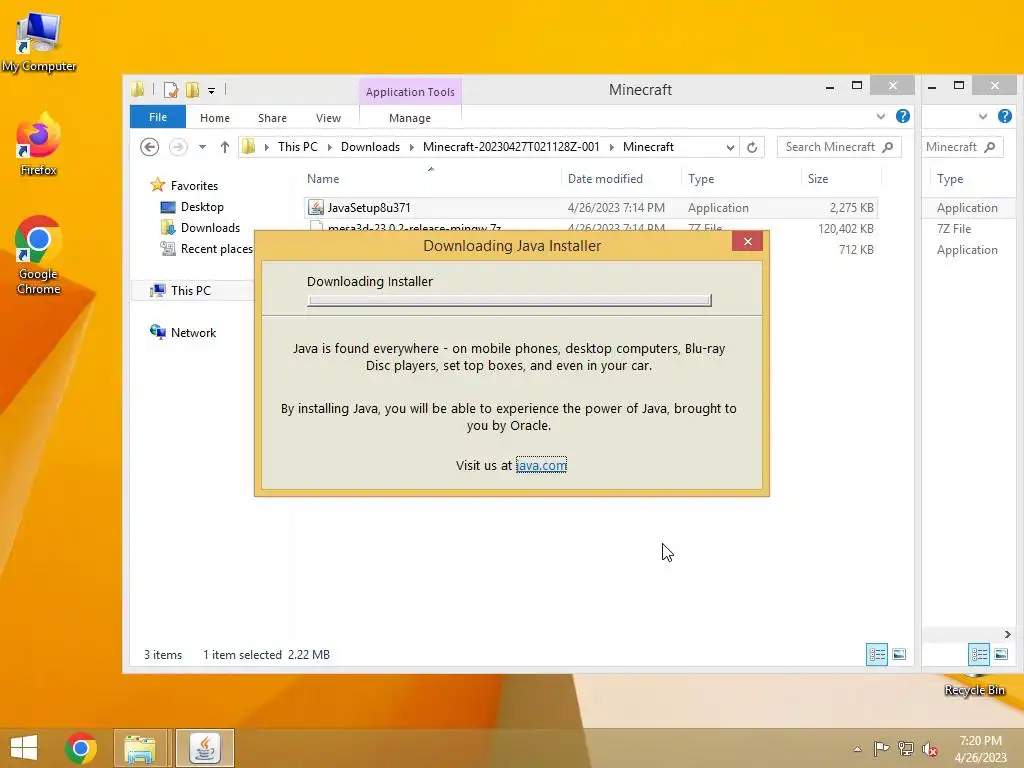The width and height of the screenshot is (1024, 768).
Task: Switch to the View ribbon tab
Action: [328, 118]
